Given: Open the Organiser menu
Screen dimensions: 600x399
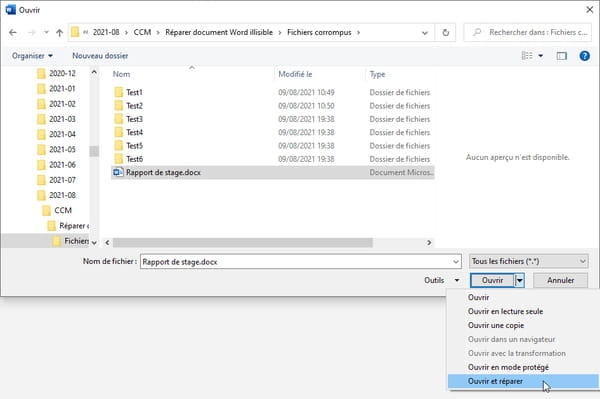Looking at the screenshot, I should coord(32,56).
